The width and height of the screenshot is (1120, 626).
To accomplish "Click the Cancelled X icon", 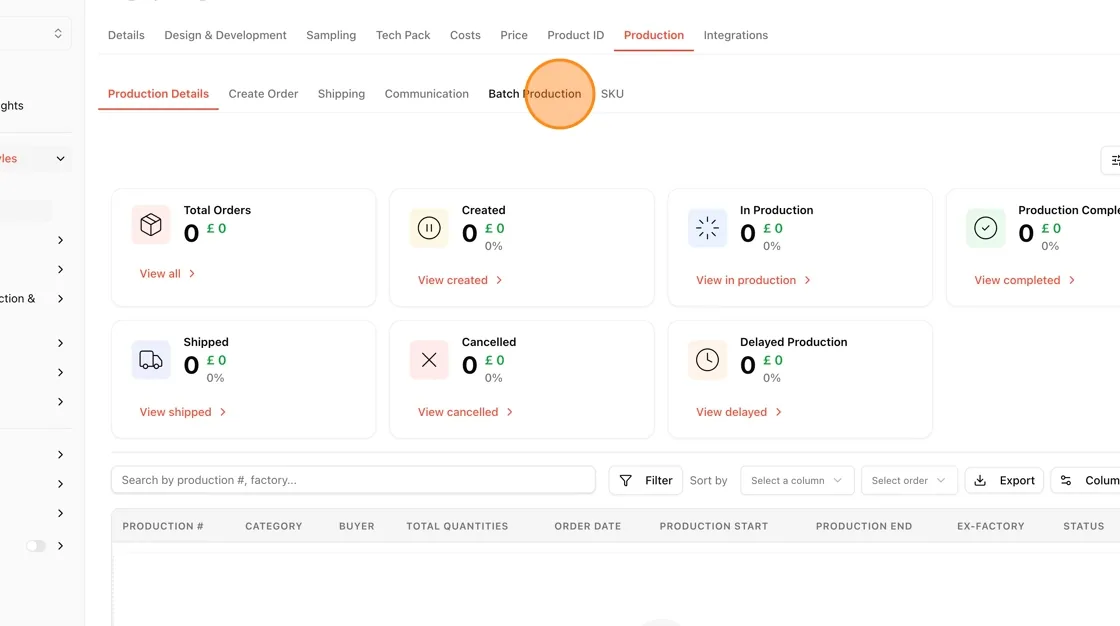I will (x=429, y=359).
